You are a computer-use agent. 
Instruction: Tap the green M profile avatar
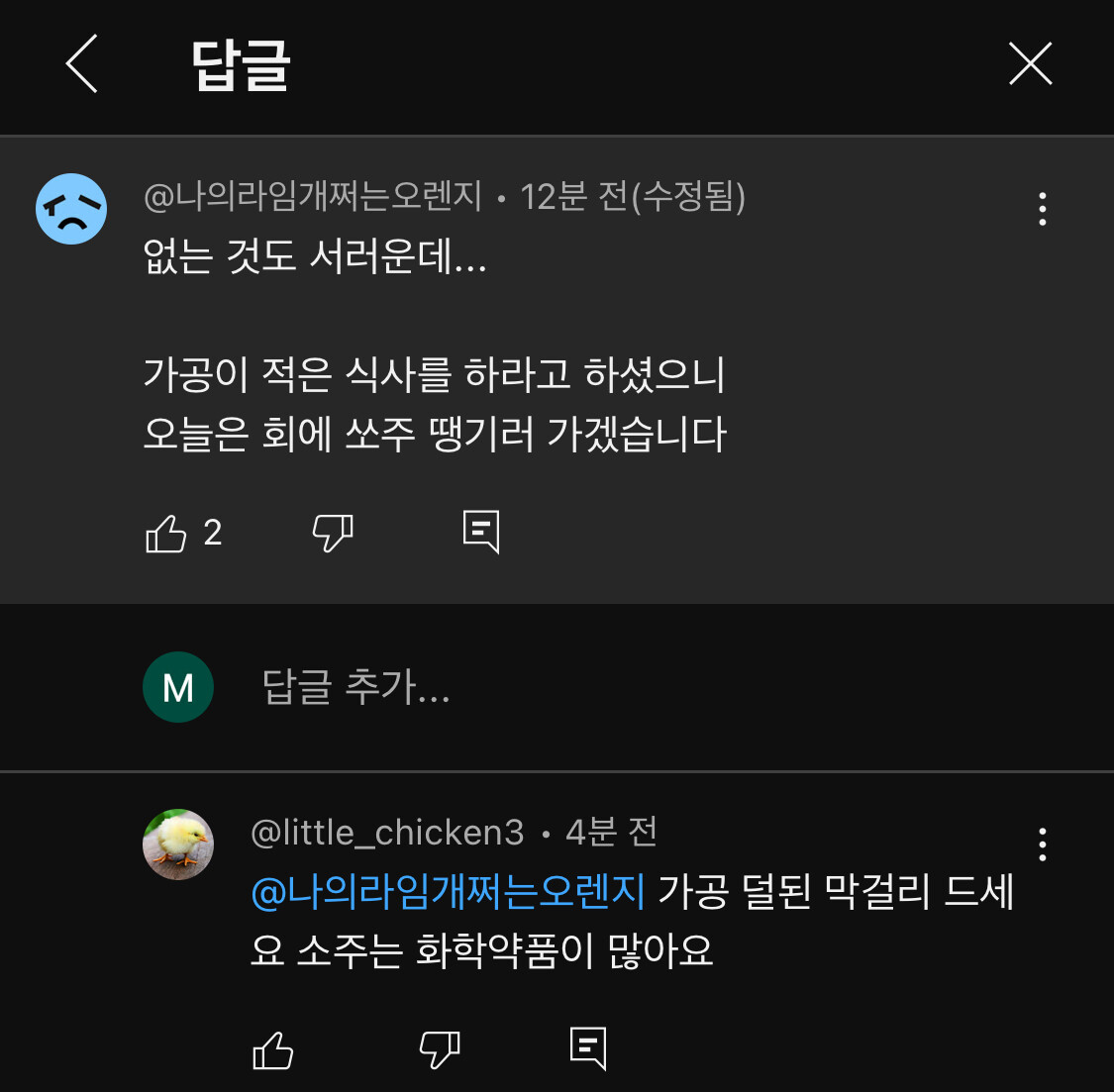point(178,687)
